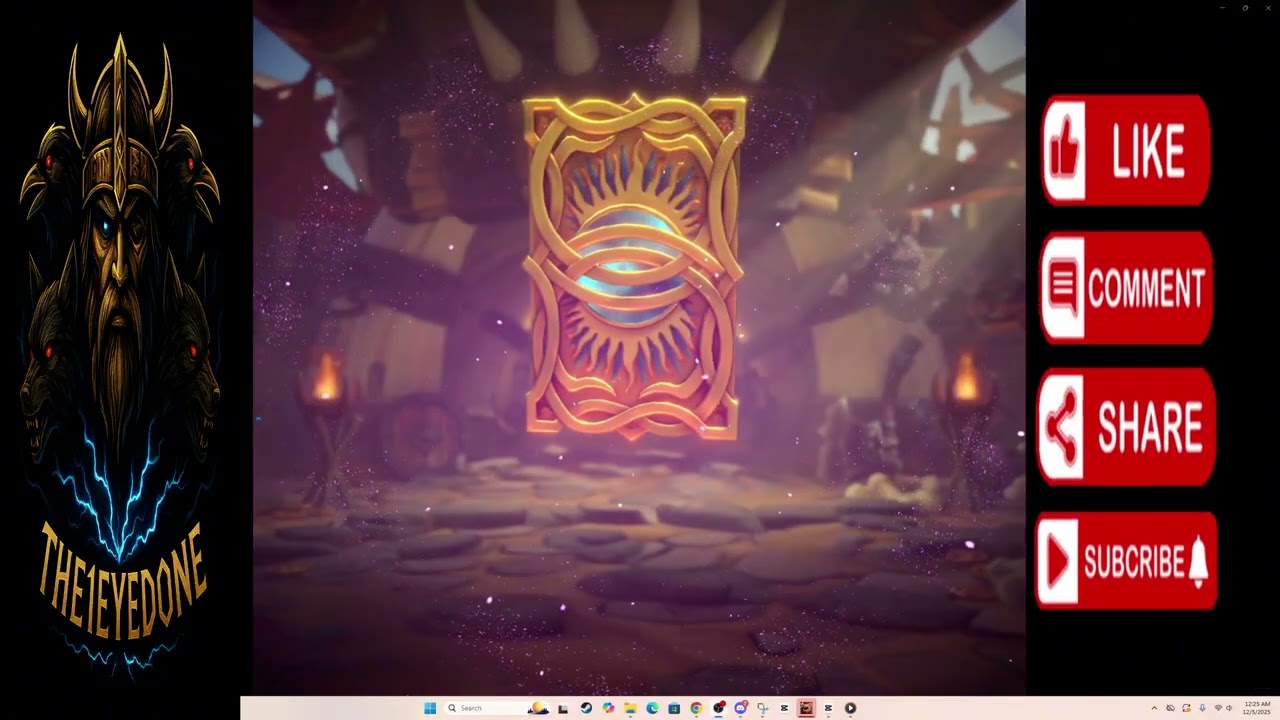The width and height of the screenshot is (1280, 720).
Task: Launch Google Chrome from the taskbar
Action: pos(696,708)
